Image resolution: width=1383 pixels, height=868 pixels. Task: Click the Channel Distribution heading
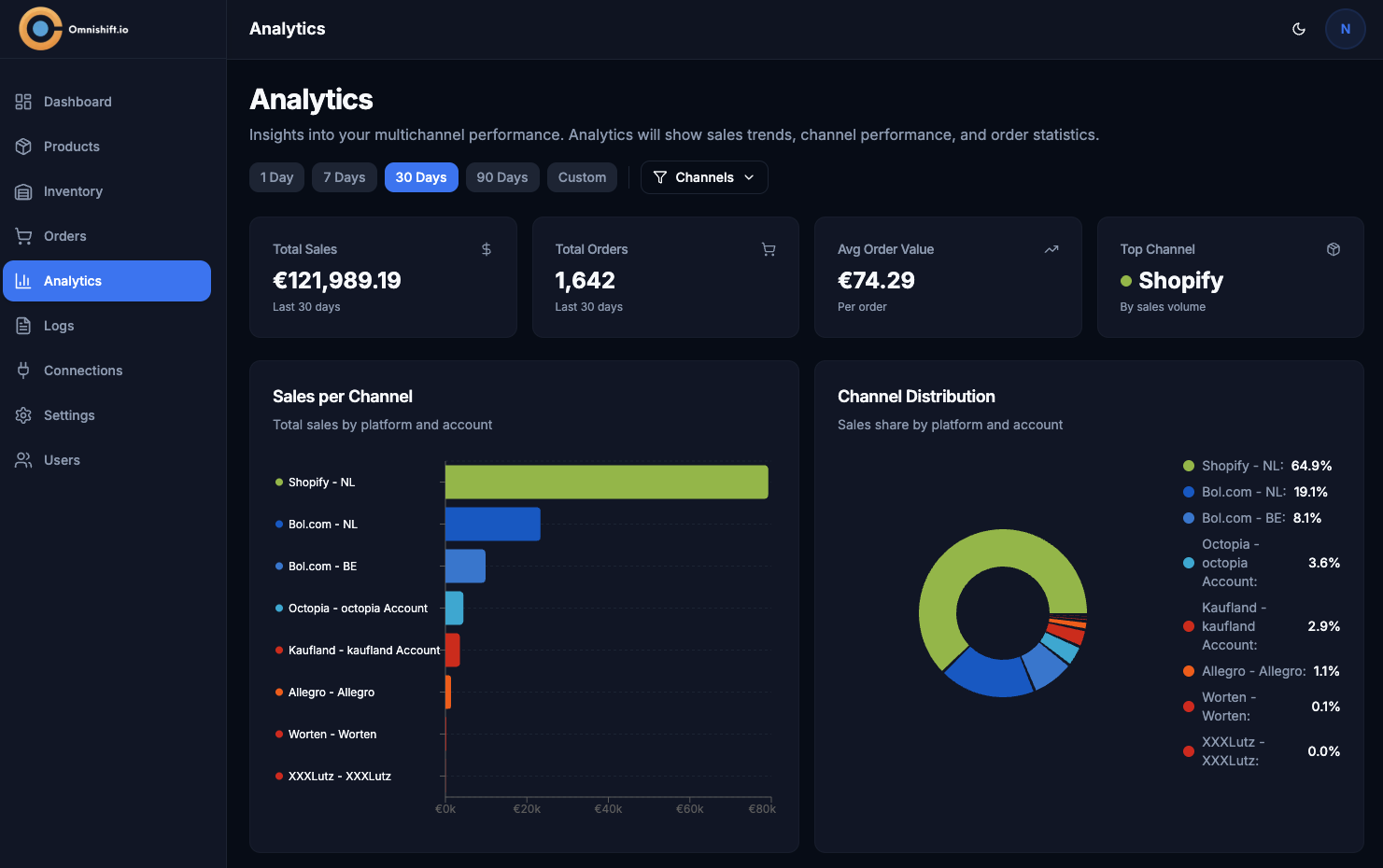click(x=916, y=397)
